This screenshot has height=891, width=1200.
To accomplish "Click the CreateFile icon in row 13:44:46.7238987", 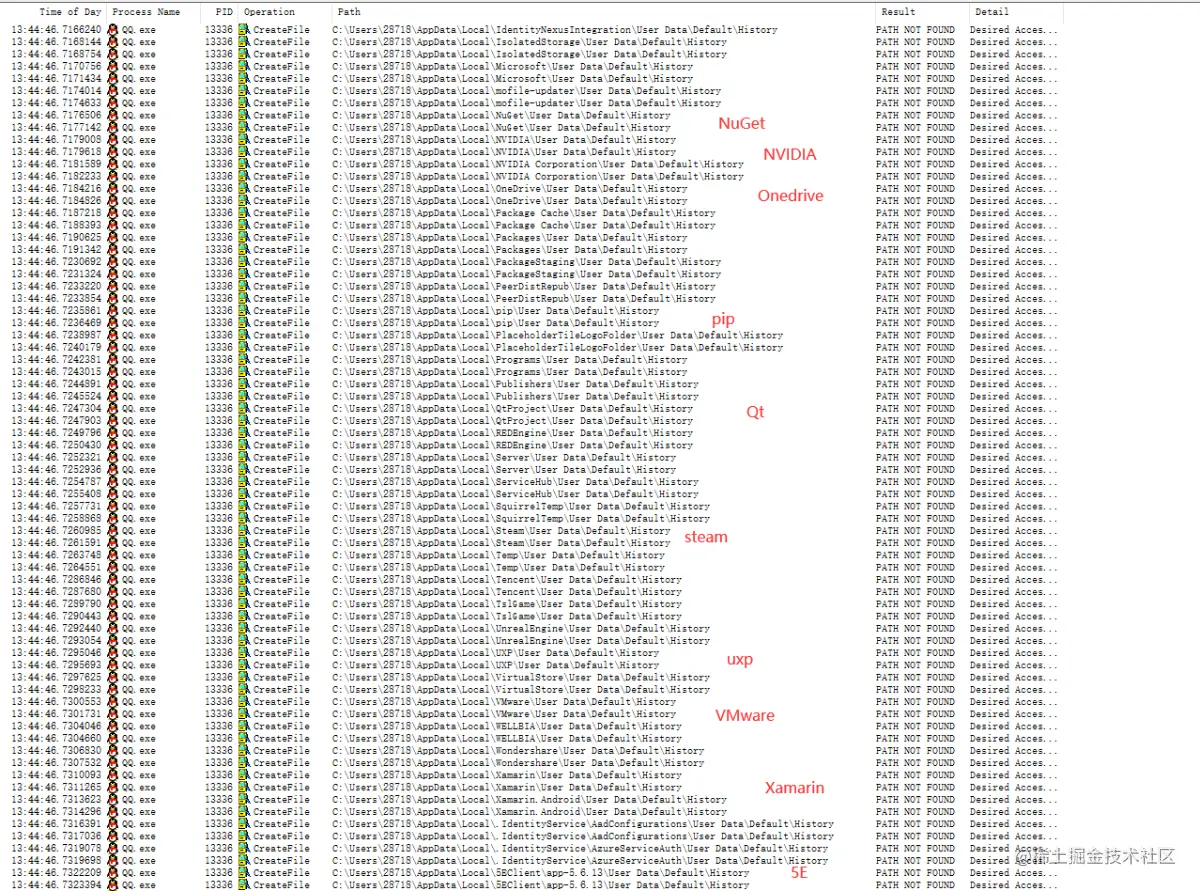I will click(x=243, y=336).
